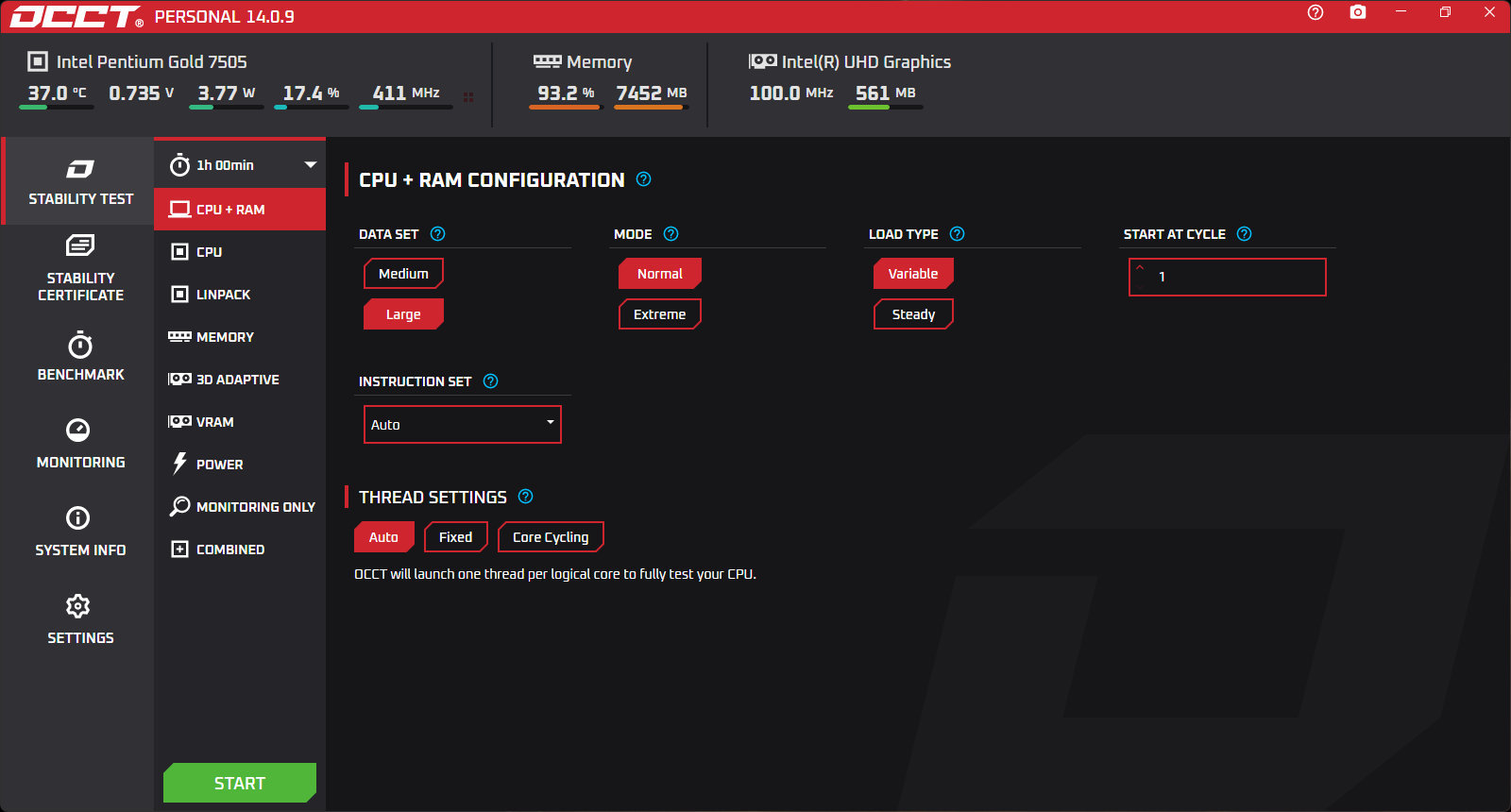The width and height of the screenshot is (1511, 812).
Task: Open the Stability Test section
Action: coord(79,181)
